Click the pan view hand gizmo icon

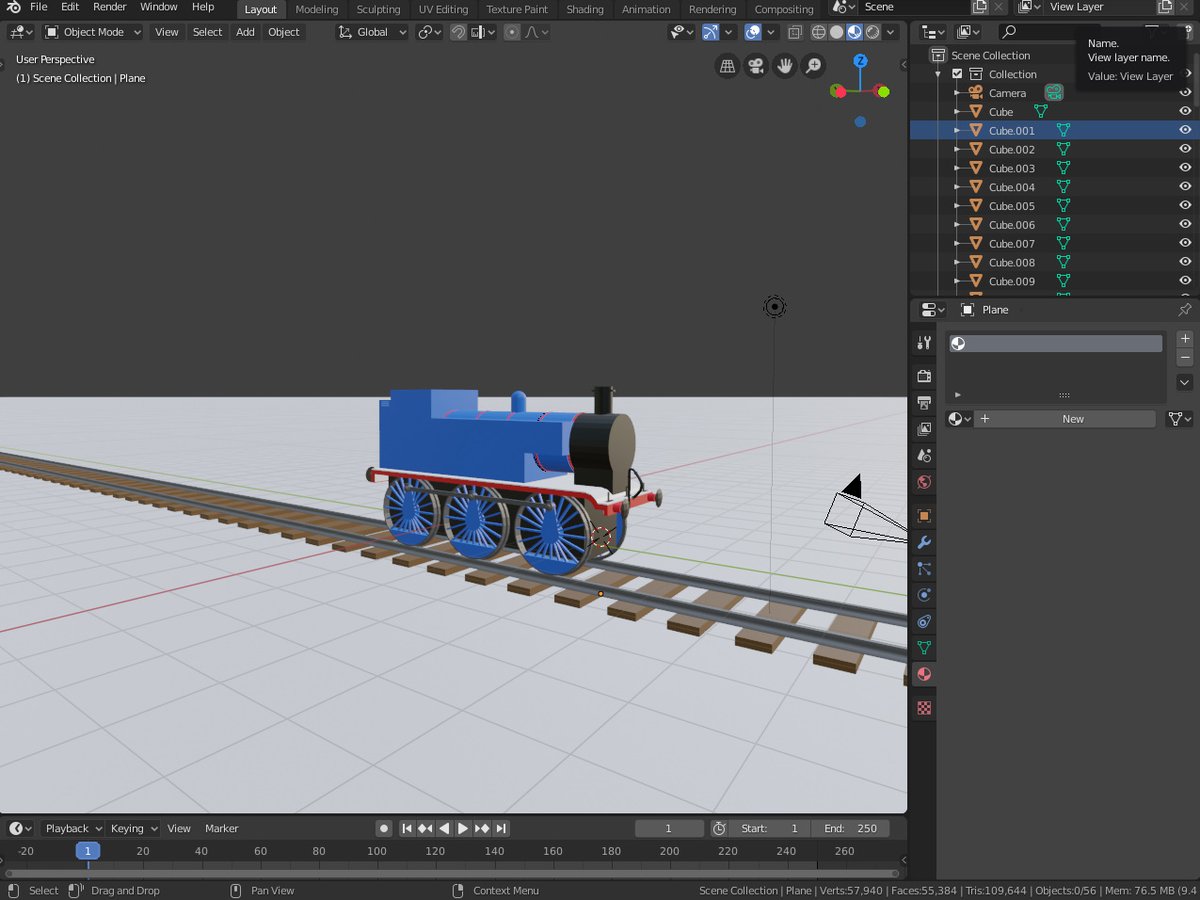pyautogui.click(x=785, y=66)
